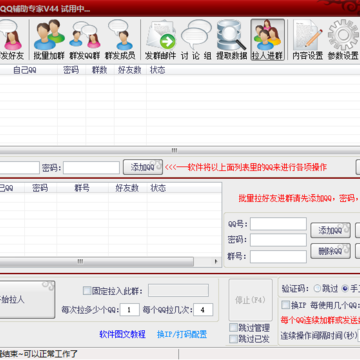Select the 跳过 verification code radio button

317,289
